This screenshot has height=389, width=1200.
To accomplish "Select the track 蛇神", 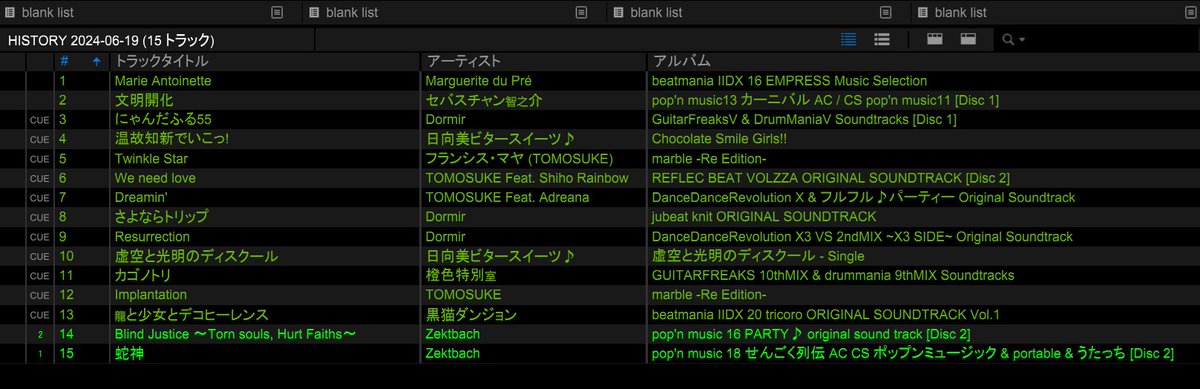I will coord(129,354).
